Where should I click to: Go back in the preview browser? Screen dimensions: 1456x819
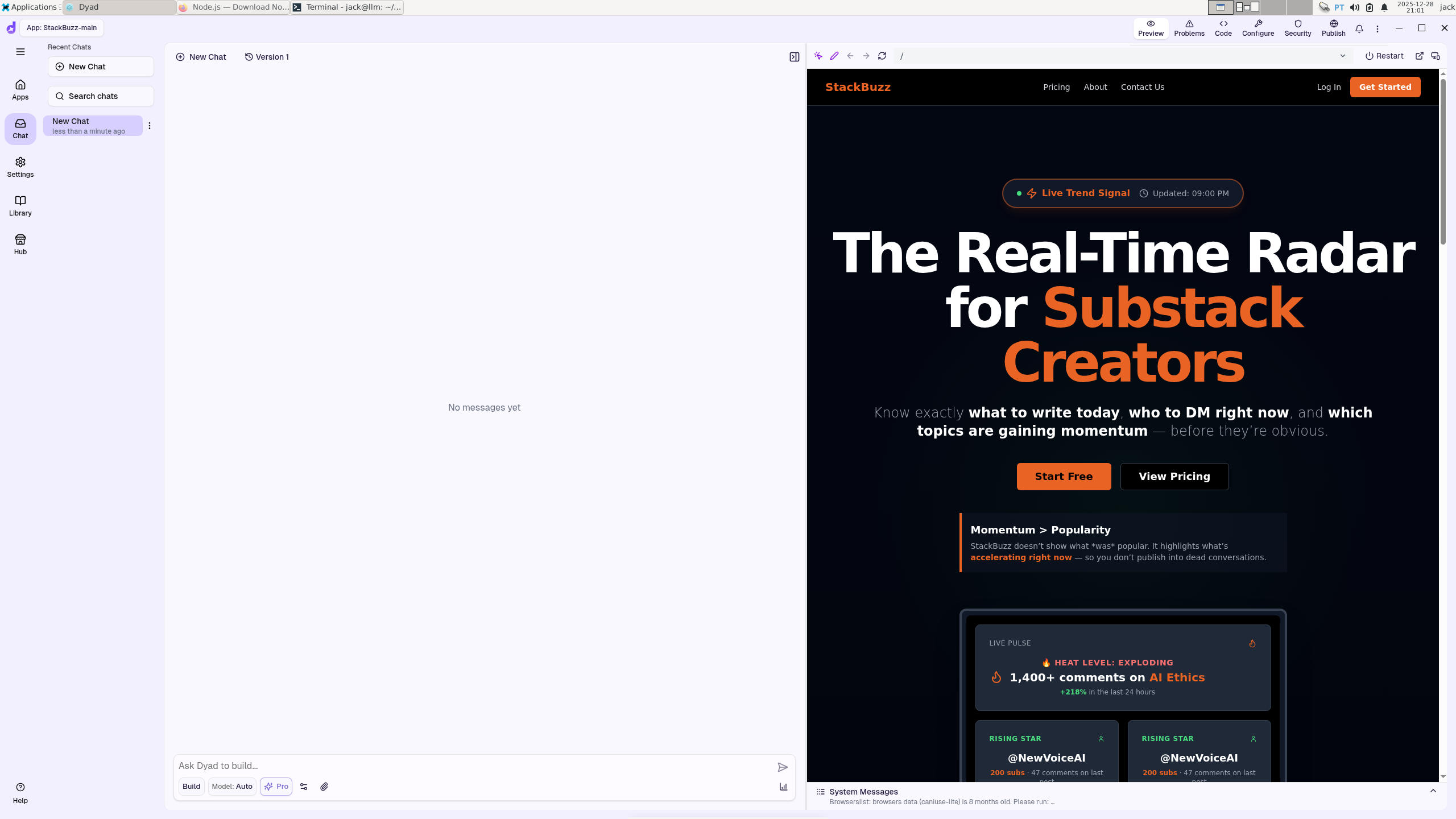pos(850,56)
